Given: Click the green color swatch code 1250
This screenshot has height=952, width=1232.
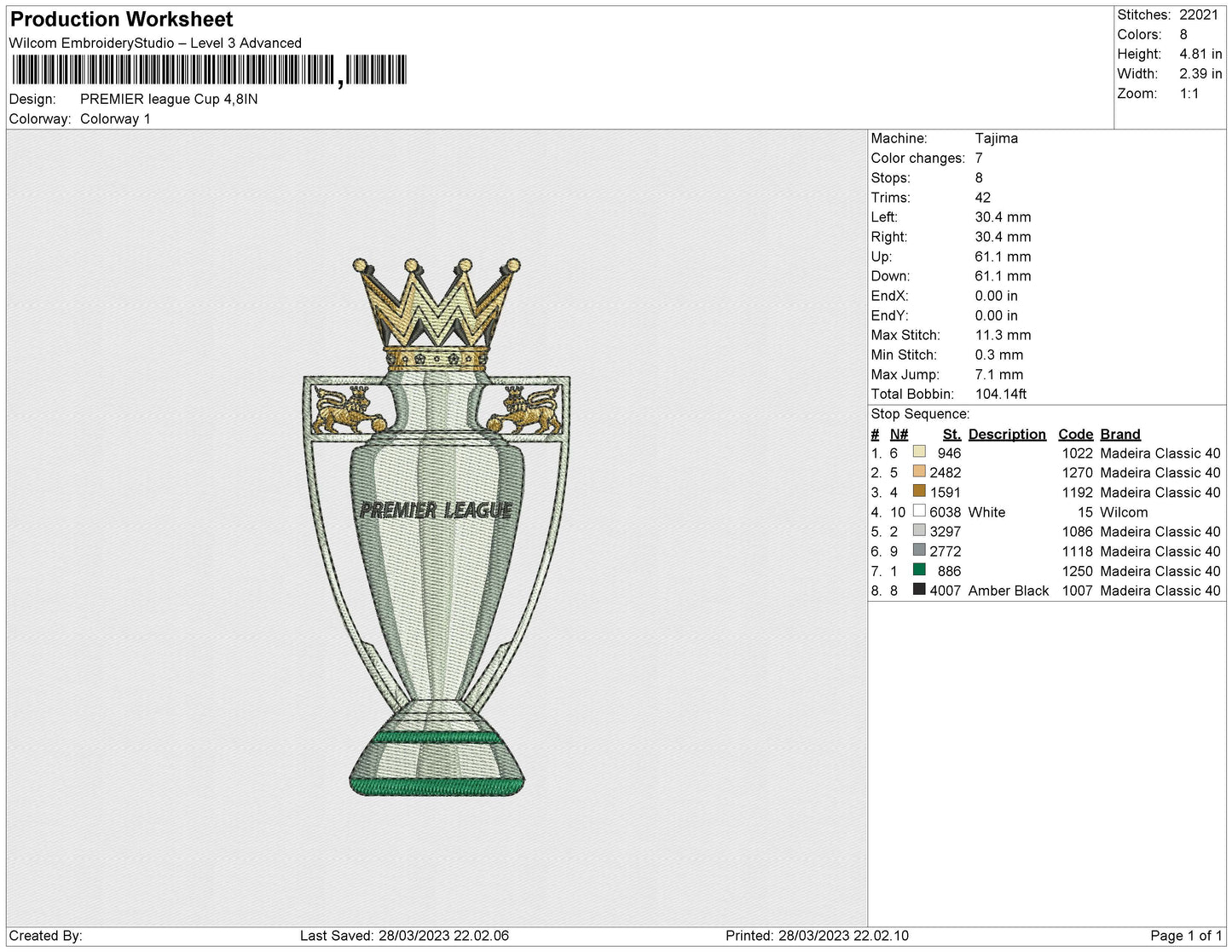Looking at the screenshot, I should [919, 569].
